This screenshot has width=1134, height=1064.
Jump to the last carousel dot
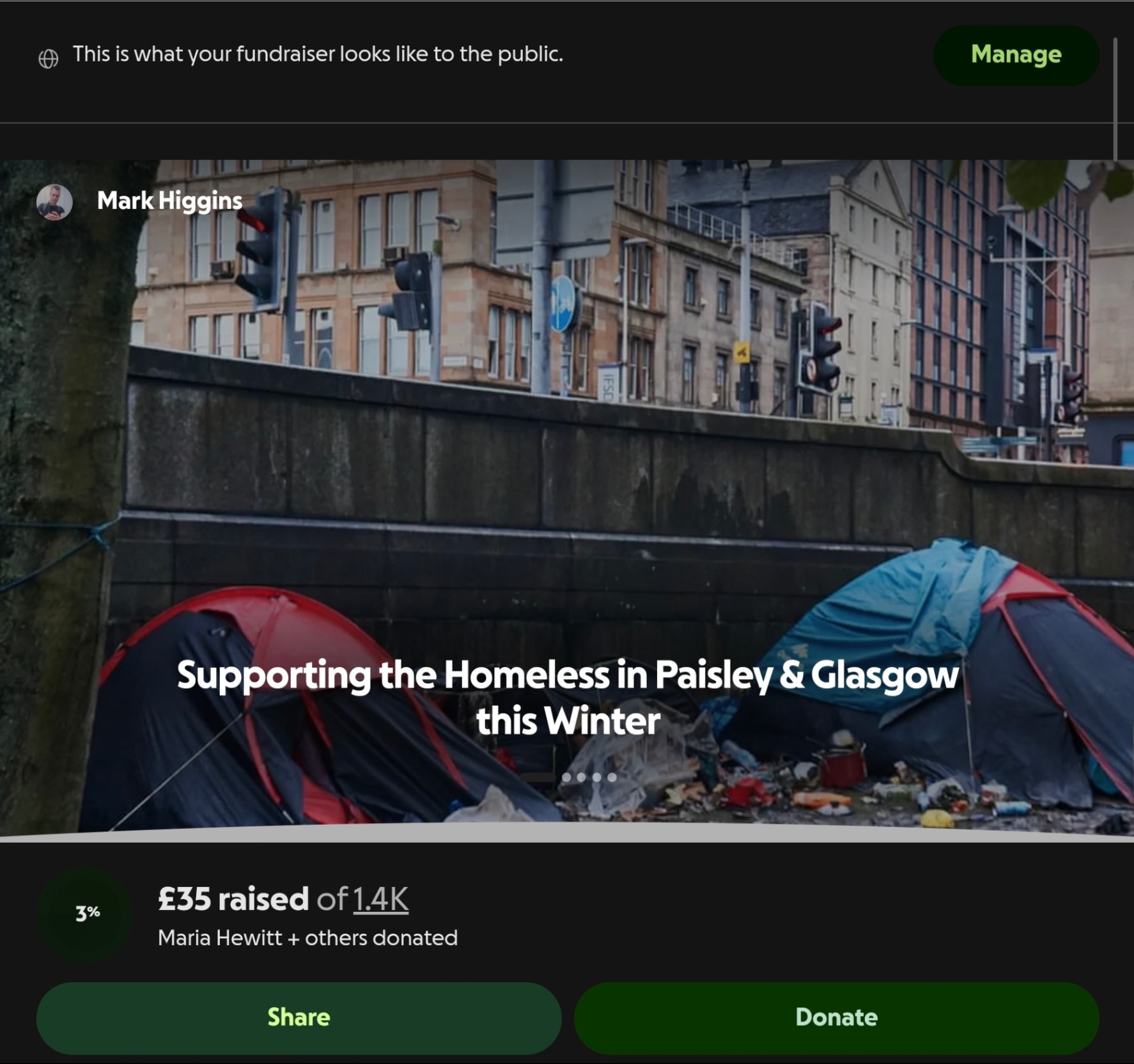(x=612, y=778)
